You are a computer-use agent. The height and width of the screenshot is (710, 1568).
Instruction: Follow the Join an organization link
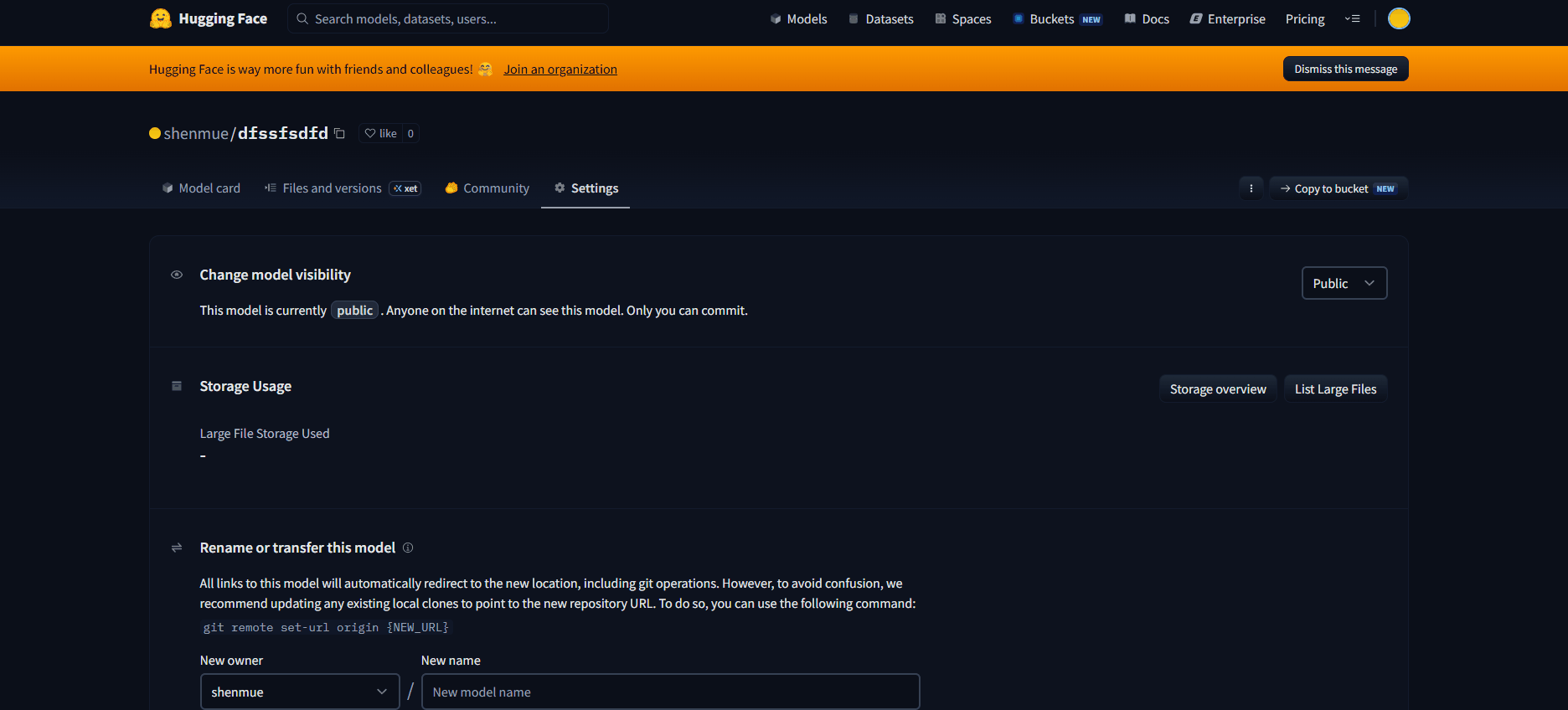[560, 69]
